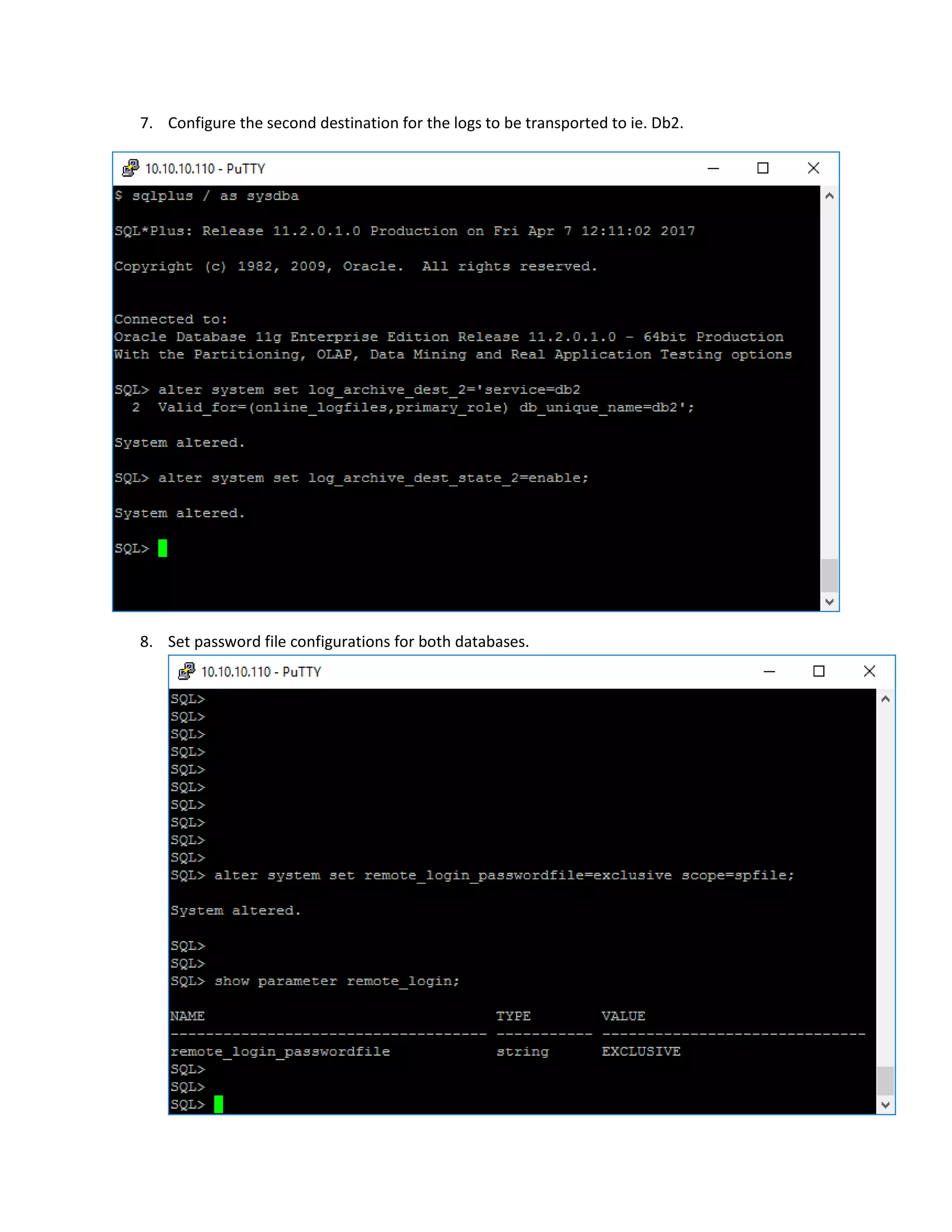Maximize the first PuTTY window
952x1232 pixels.
tap(762, 168)
